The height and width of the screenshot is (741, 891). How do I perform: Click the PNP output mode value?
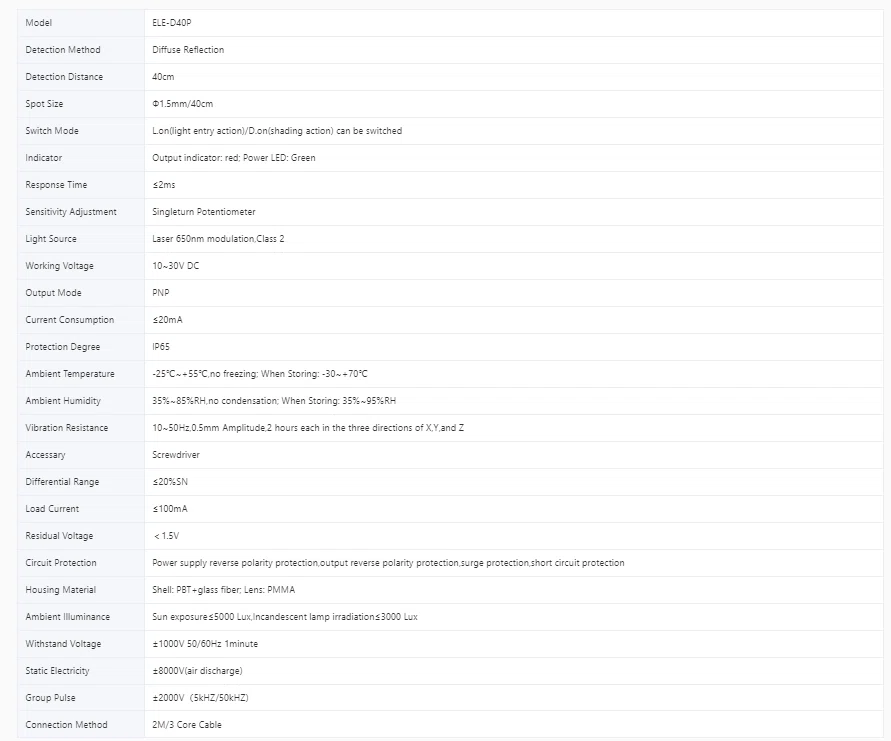point(160,293)
